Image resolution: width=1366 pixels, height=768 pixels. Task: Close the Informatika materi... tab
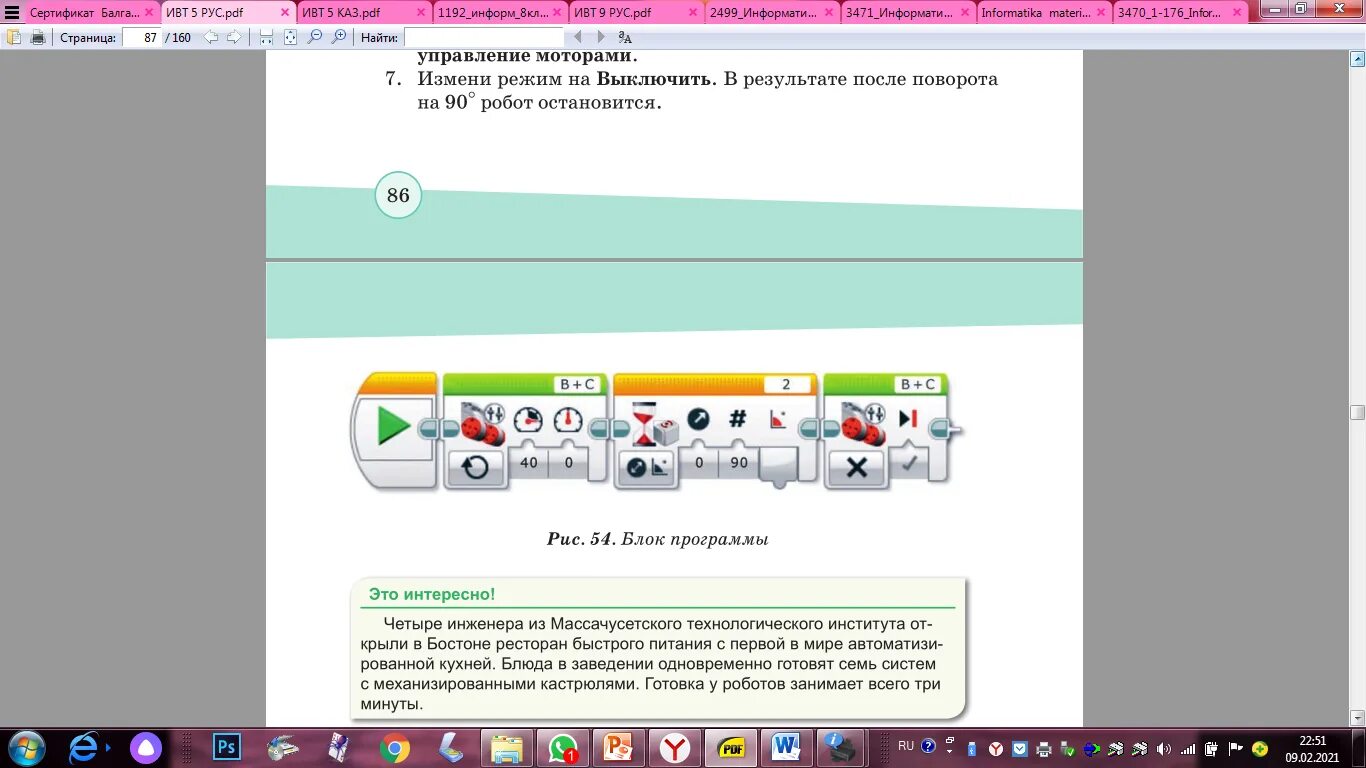1101,13
